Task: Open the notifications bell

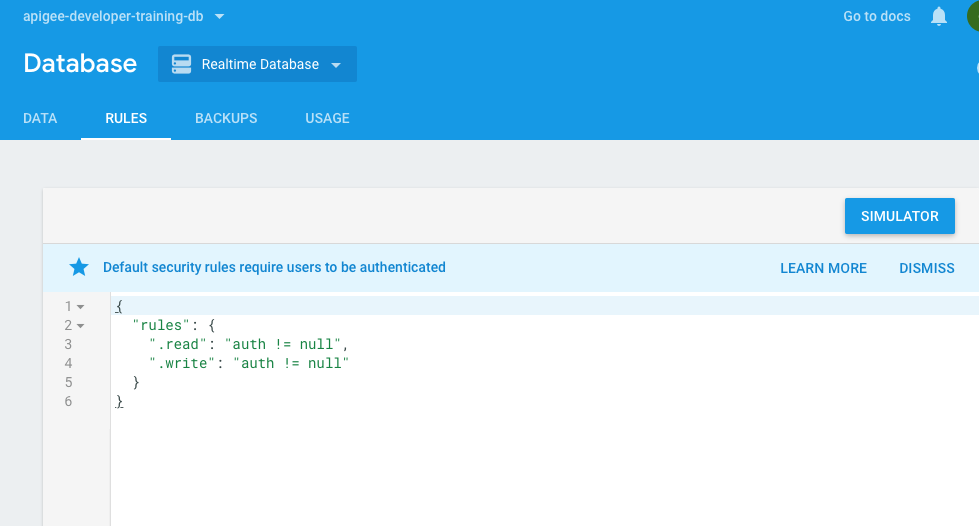Action: [938, 16]
